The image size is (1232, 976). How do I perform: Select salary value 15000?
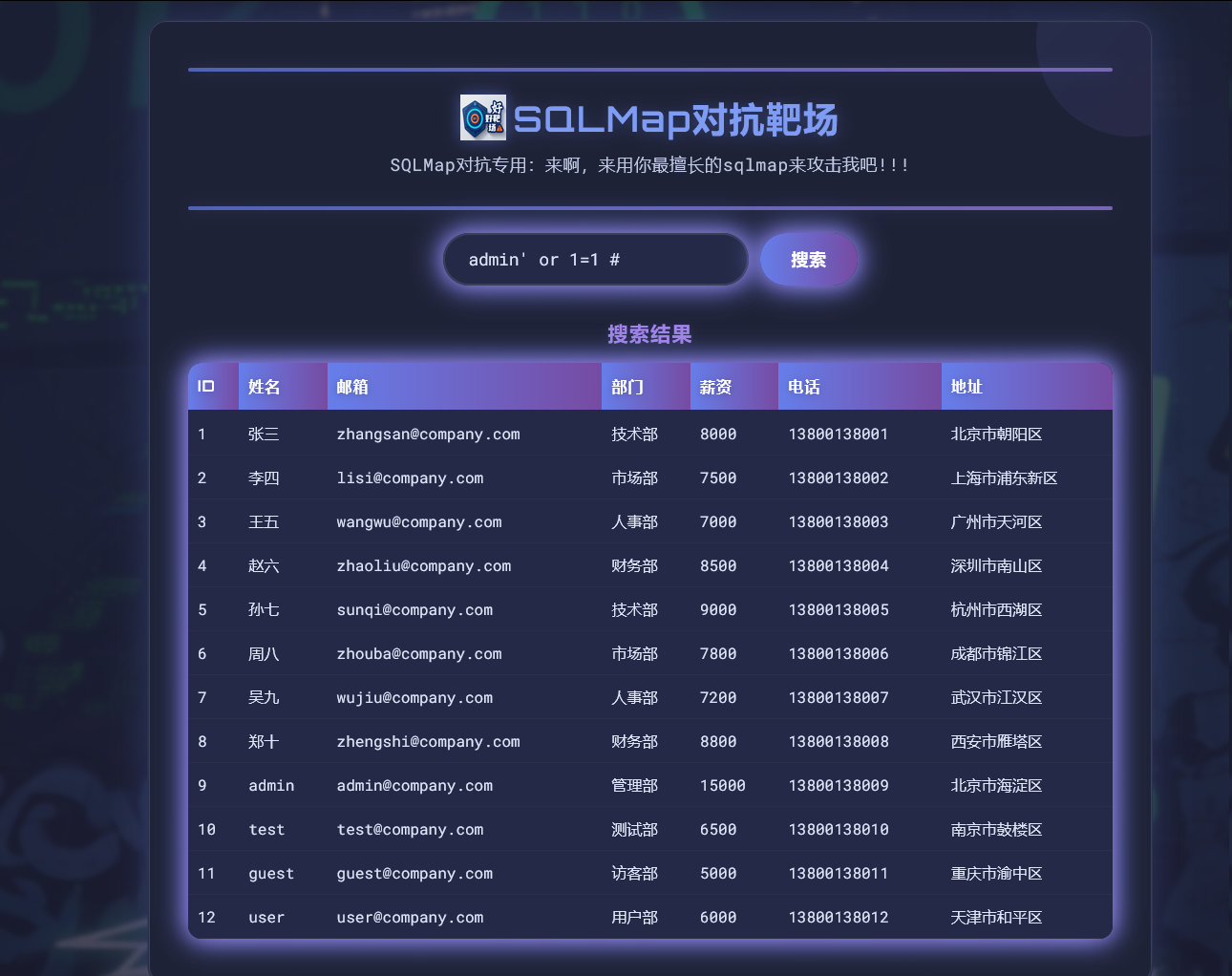[x=723, y=786]
